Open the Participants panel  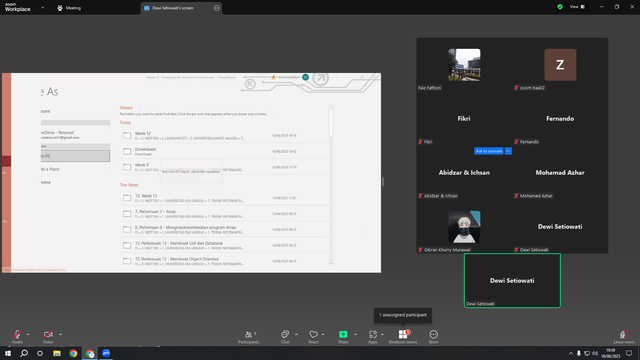[x=249, y=336]
